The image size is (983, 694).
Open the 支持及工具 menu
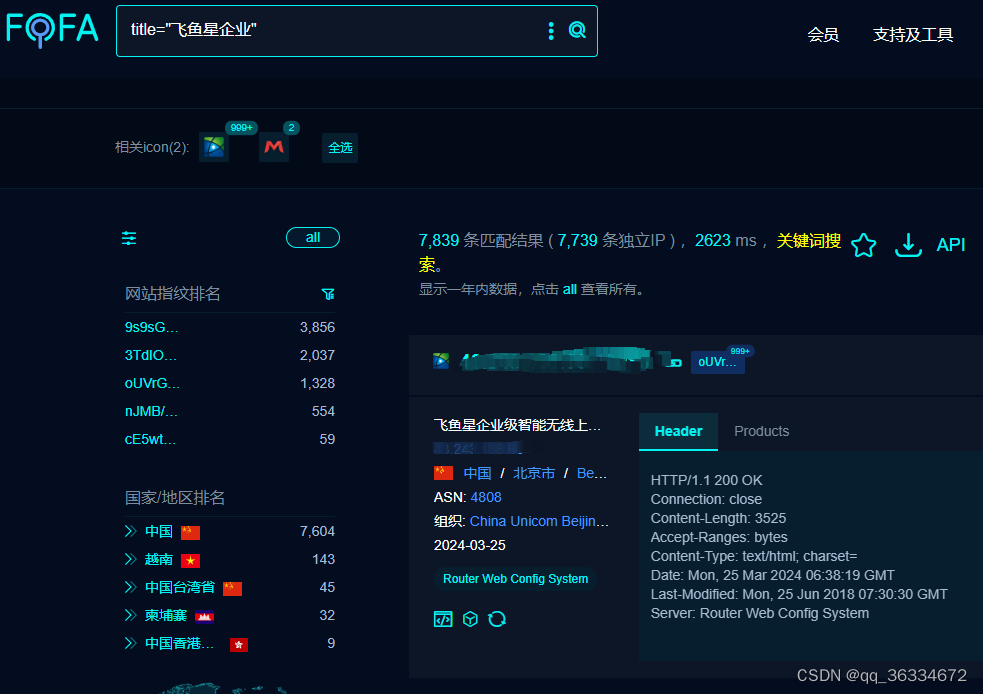(913, 34)
